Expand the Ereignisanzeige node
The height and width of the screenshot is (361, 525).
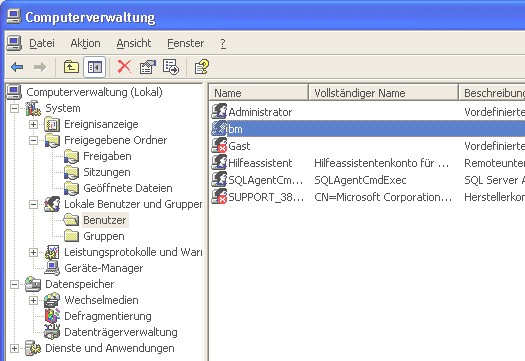pyautogui.click(x=33, y=124)
